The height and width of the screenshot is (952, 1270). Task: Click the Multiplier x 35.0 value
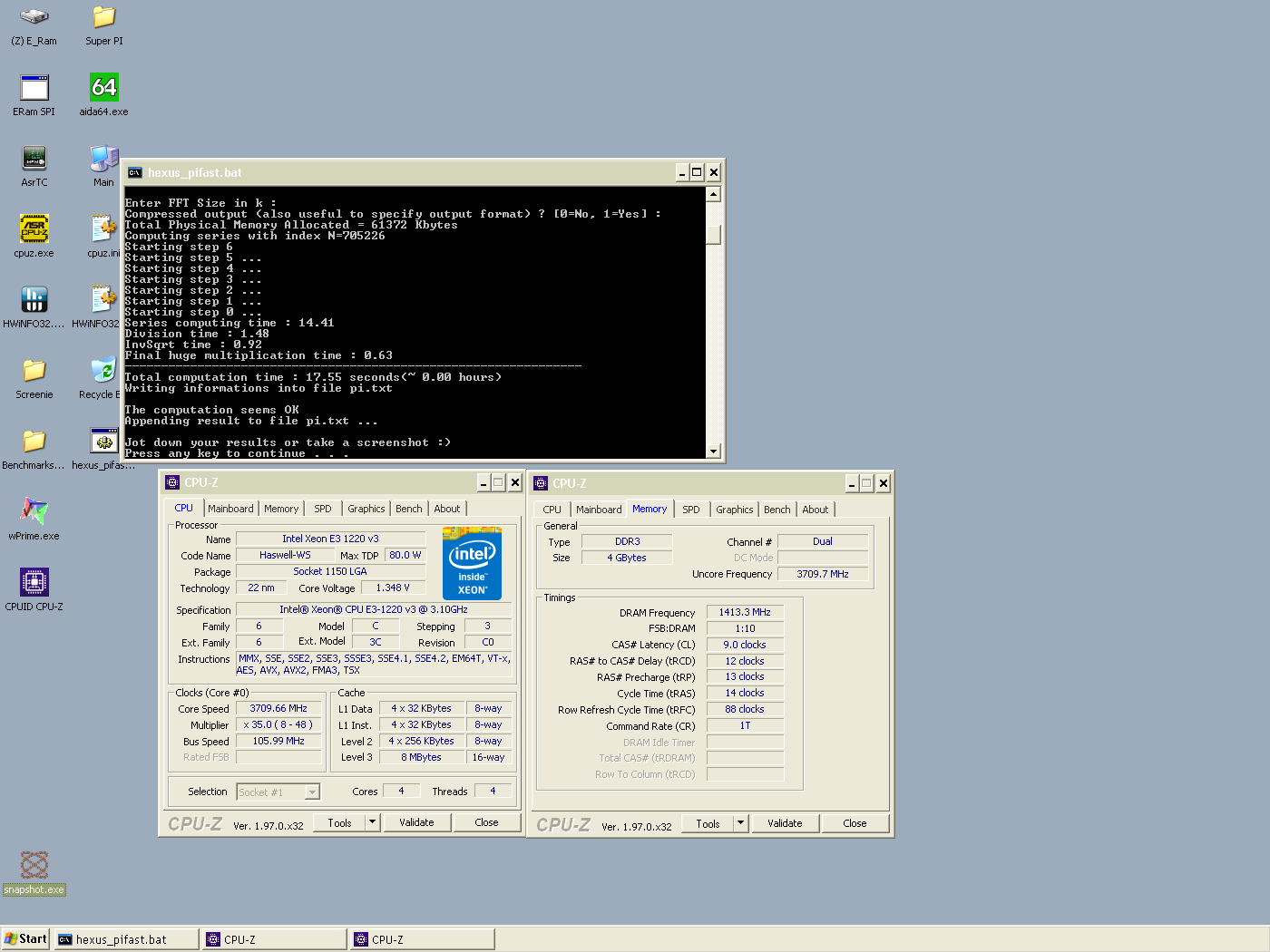278,725
